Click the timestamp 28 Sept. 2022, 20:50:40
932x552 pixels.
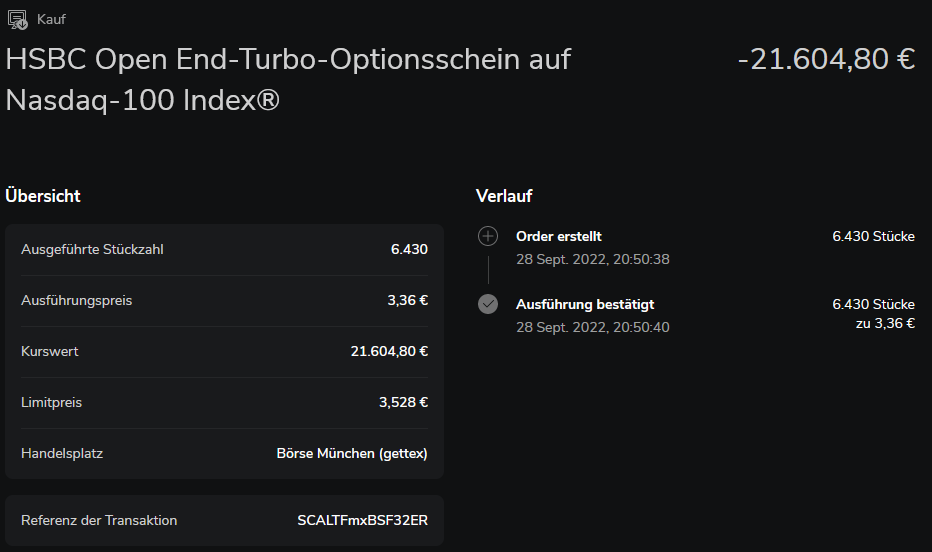click(592, 327)
